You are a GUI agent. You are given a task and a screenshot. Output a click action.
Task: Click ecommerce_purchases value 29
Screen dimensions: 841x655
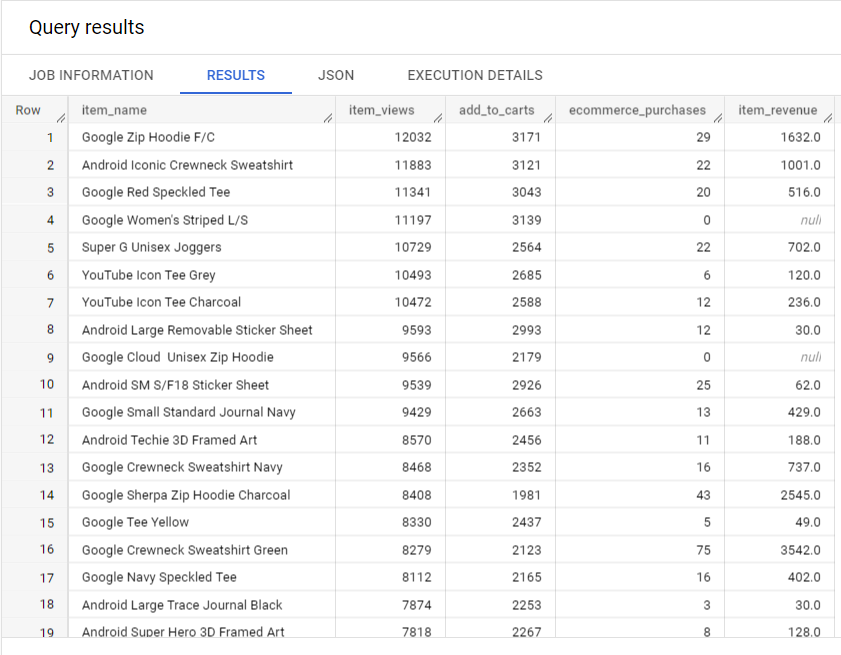click(703, 137)
